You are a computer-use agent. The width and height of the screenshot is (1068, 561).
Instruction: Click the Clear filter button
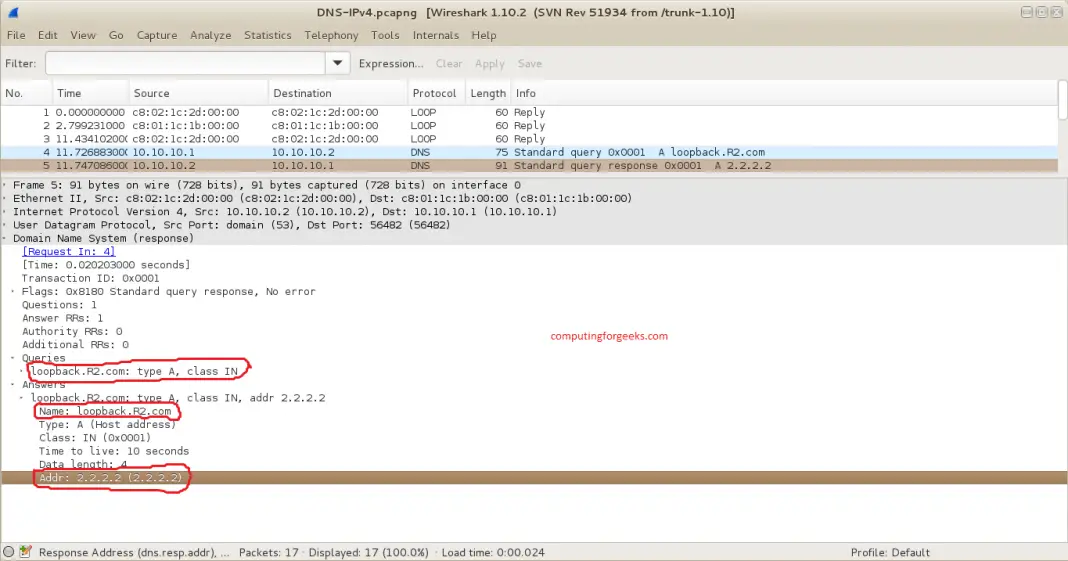click(449, 63)
